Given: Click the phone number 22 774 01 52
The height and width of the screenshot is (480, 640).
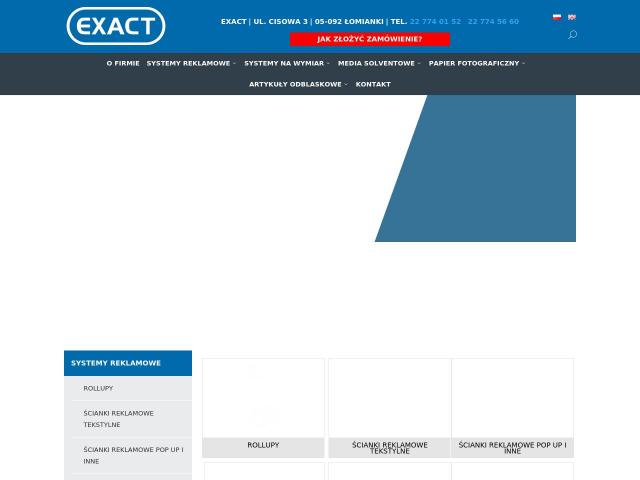Looking at the screenshot, I should pos(435,22).
